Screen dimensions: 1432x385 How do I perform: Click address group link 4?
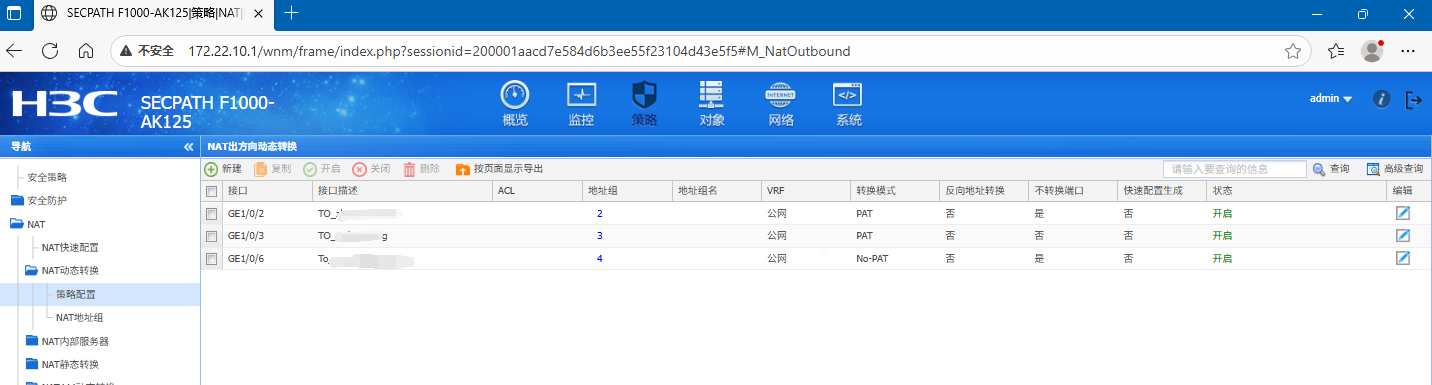600,259
